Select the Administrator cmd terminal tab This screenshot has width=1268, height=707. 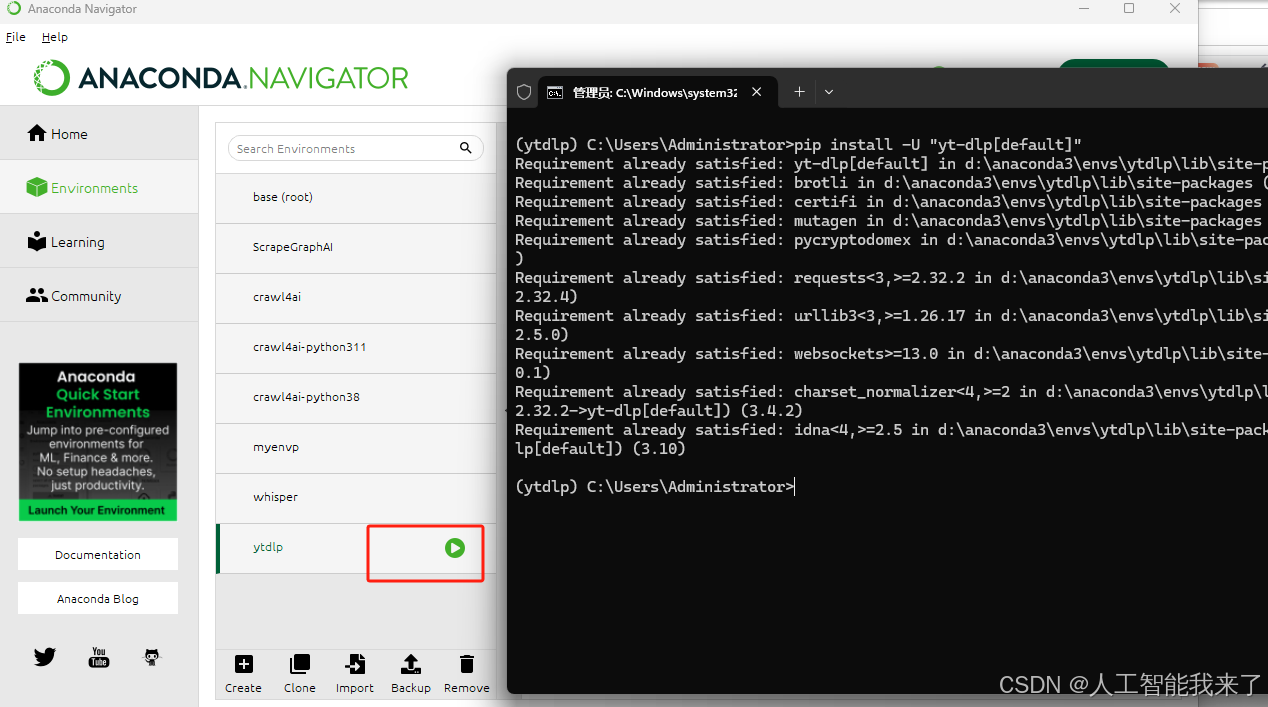(656, 92)
